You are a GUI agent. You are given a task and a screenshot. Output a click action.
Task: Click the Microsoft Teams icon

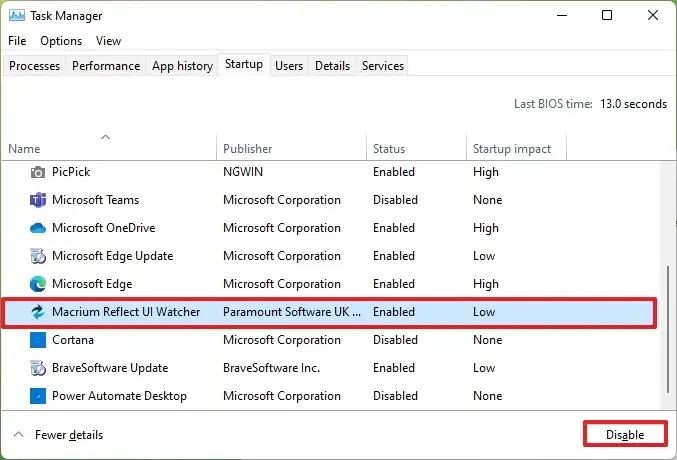click(x=38, y=200)
